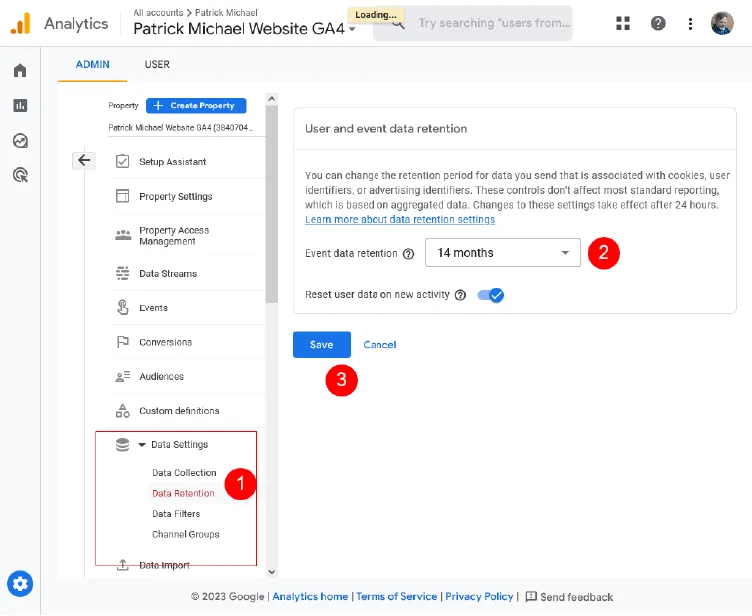Select Data Filters in Data Settings
The height and width of the screenshot is (616, 752).
176,514
